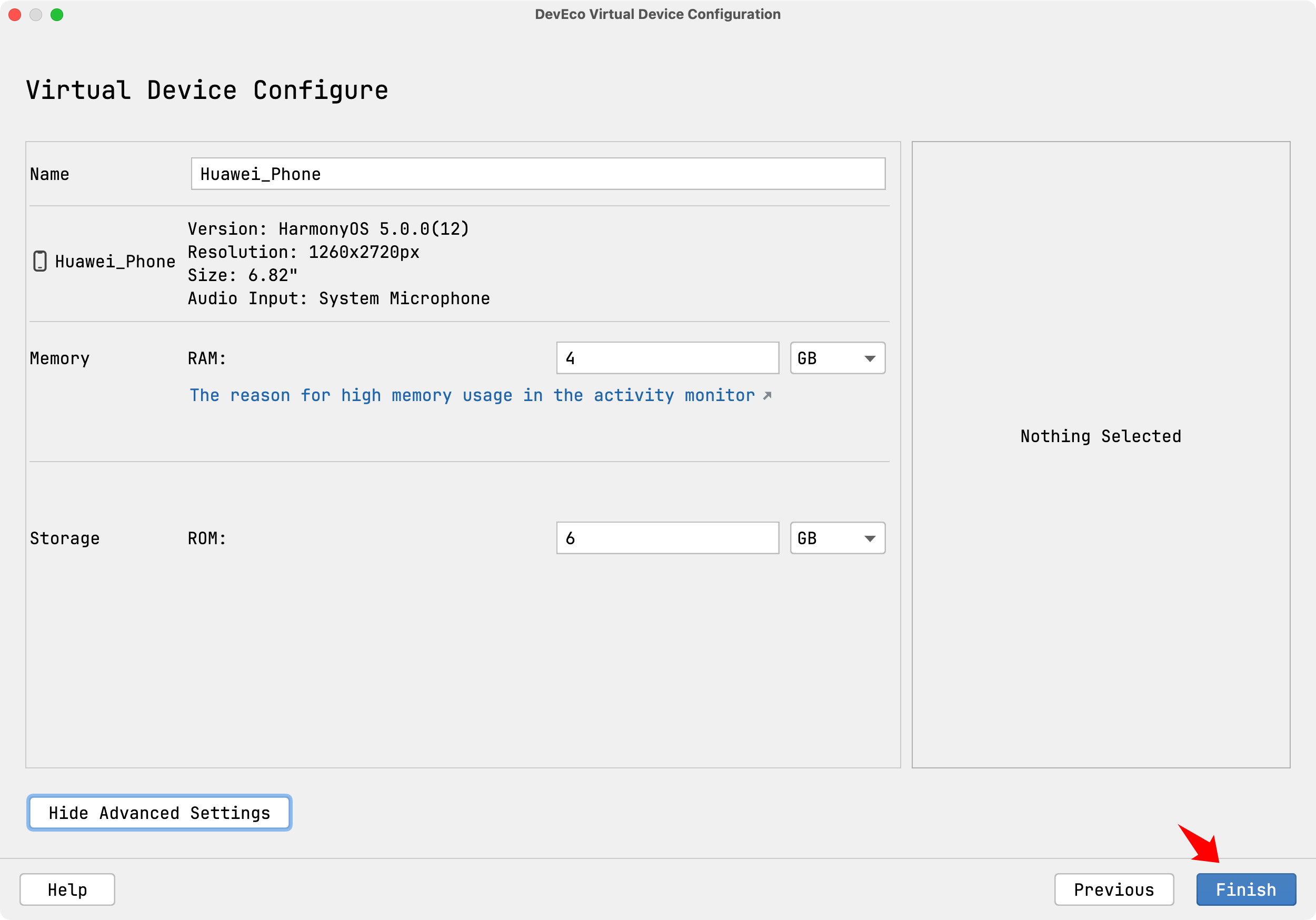Viewport: 1316px width, 920px height.
Task: Select GB from the ROM unit dropdown
Action: click(x=836, y=538)
